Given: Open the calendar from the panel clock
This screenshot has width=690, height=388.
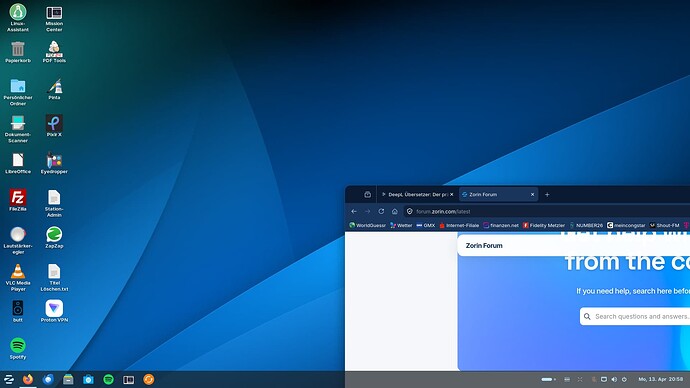Looking at the screenshot, I should point(661,379).
